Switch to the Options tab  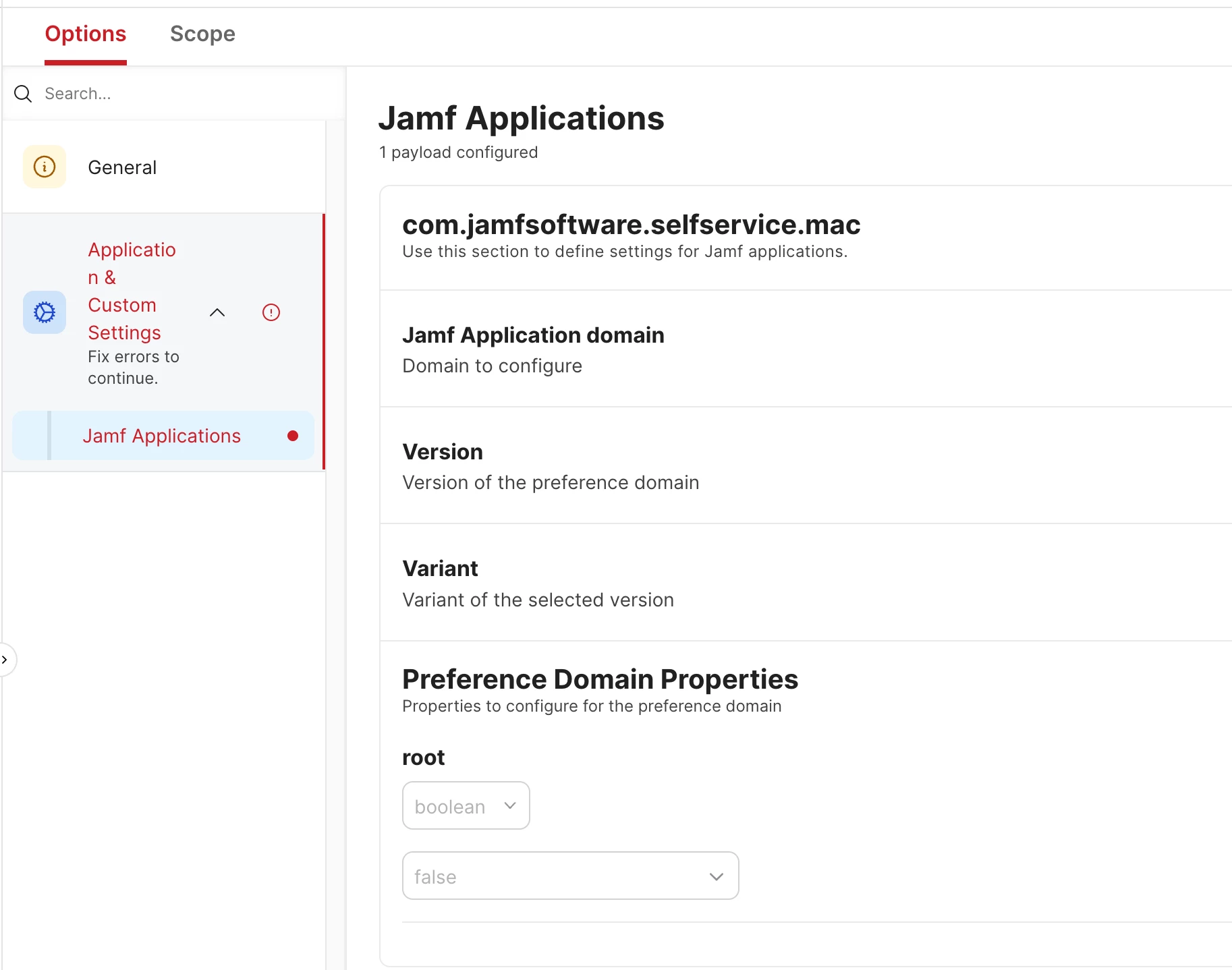click(x=86, y=34)
